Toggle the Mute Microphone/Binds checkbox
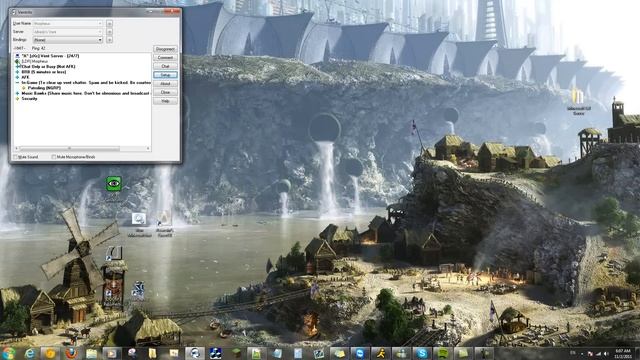This screenshot has width=640, height=360. tap(53, 157)
